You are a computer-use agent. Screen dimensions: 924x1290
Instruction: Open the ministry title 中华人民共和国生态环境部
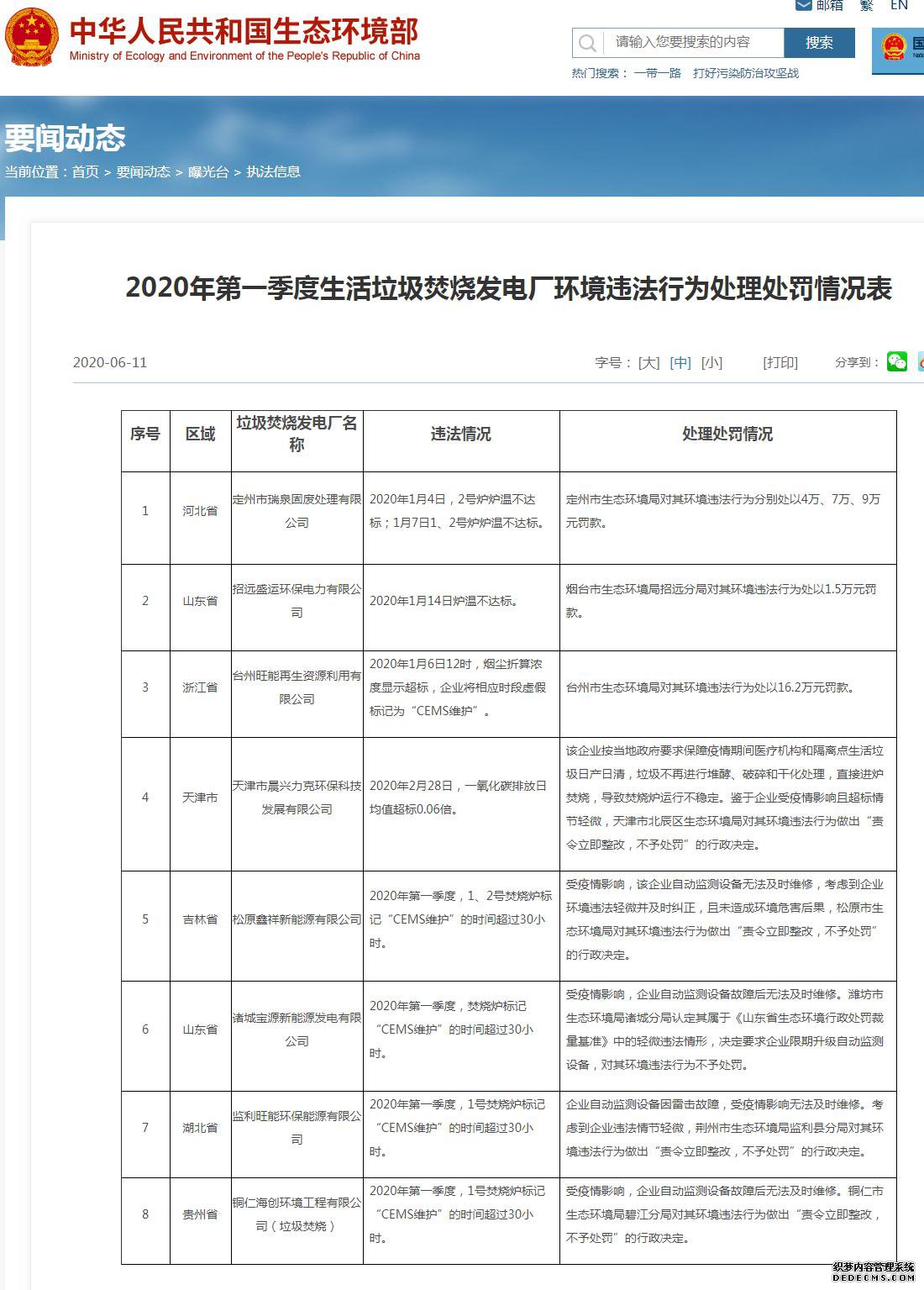244,32
